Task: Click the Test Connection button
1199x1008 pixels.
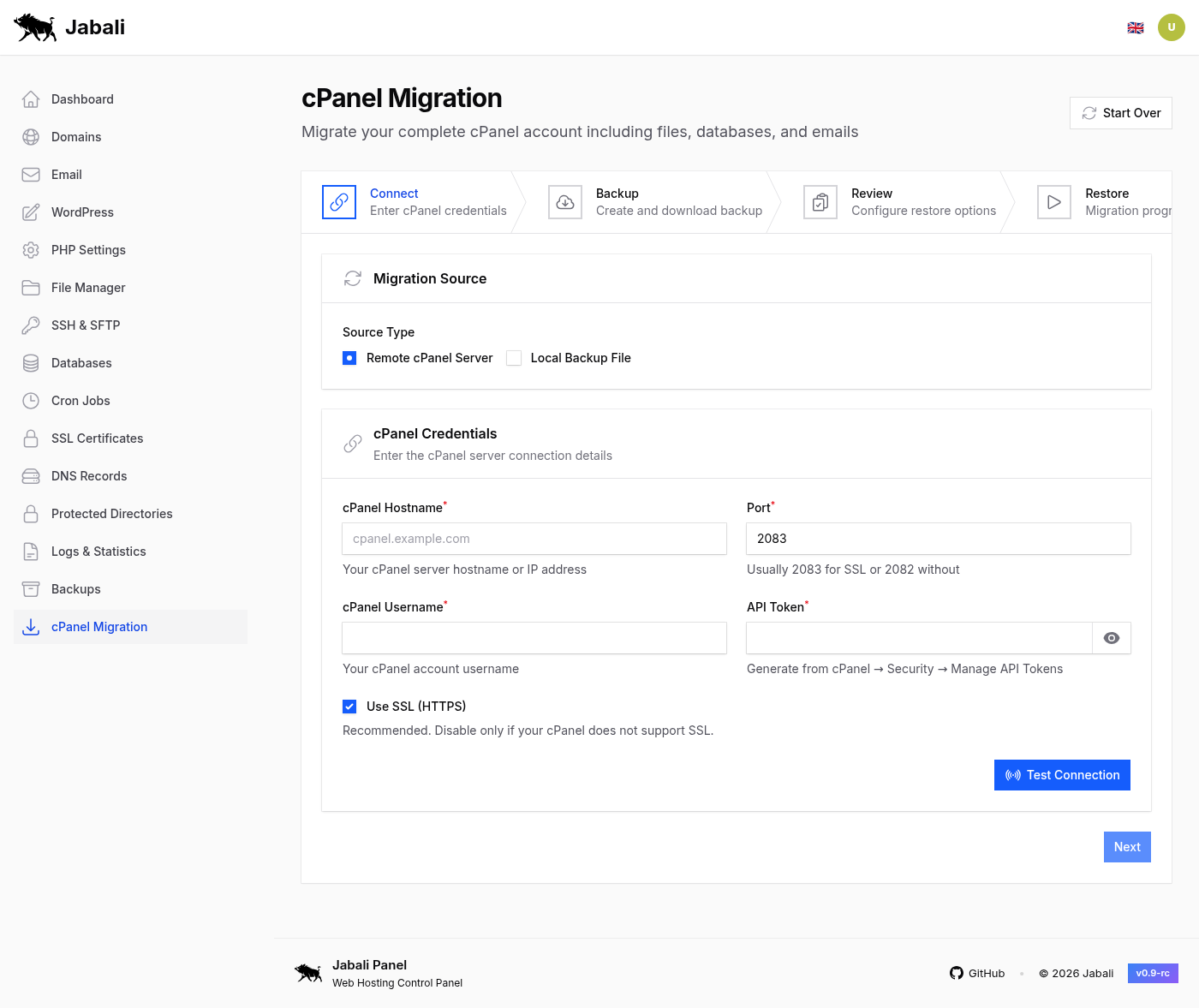Action: (1062, 774)
